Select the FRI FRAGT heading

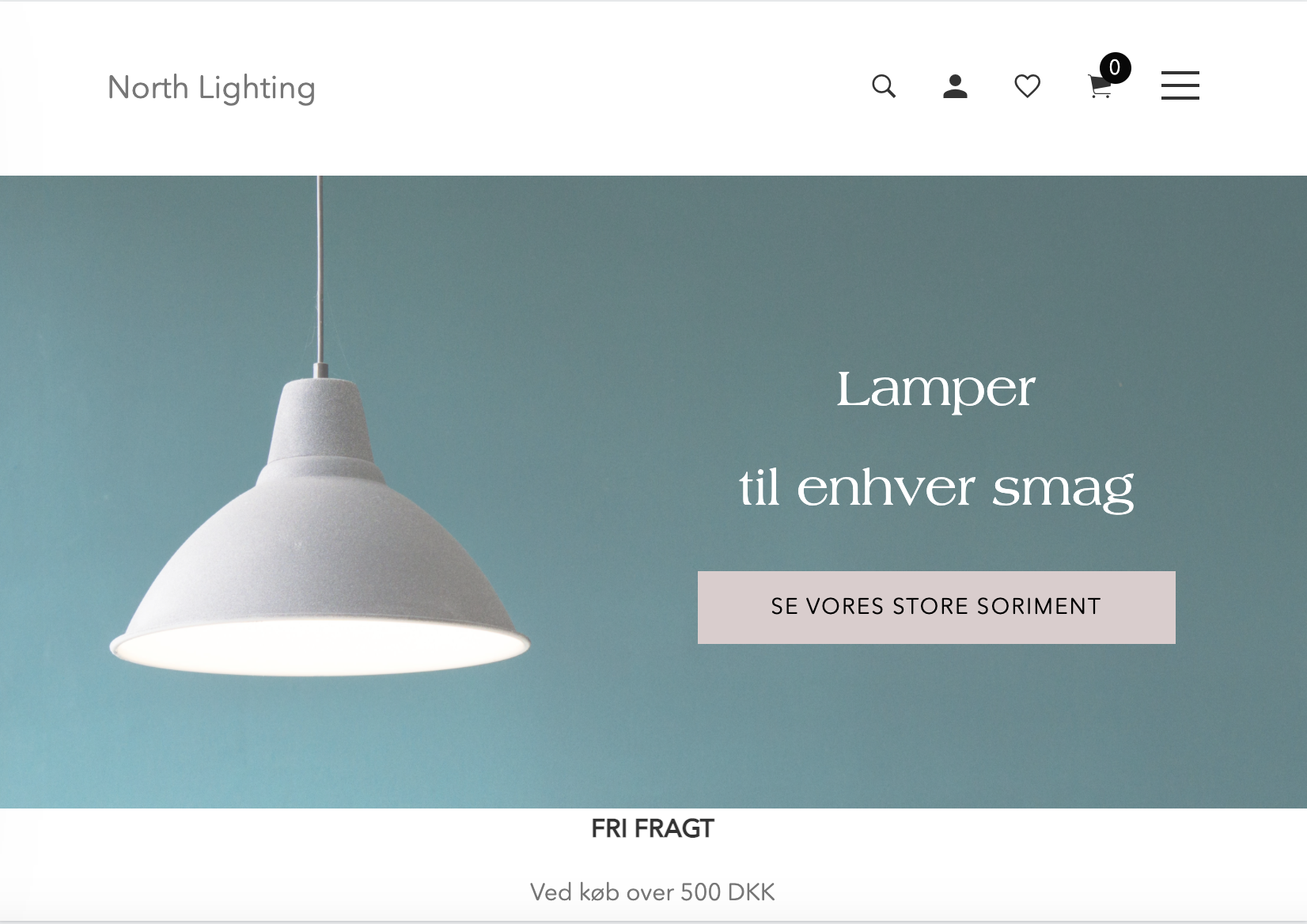tap(653, 828)
